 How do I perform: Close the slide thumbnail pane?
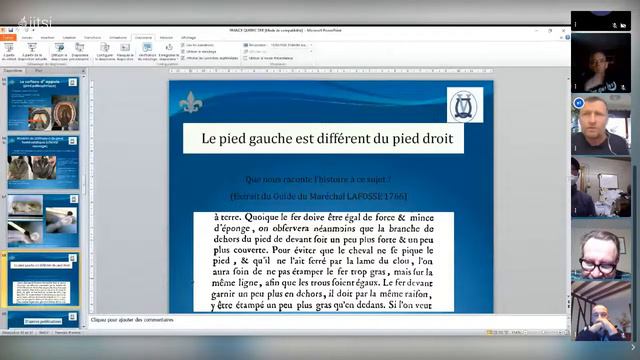(83, 71)
